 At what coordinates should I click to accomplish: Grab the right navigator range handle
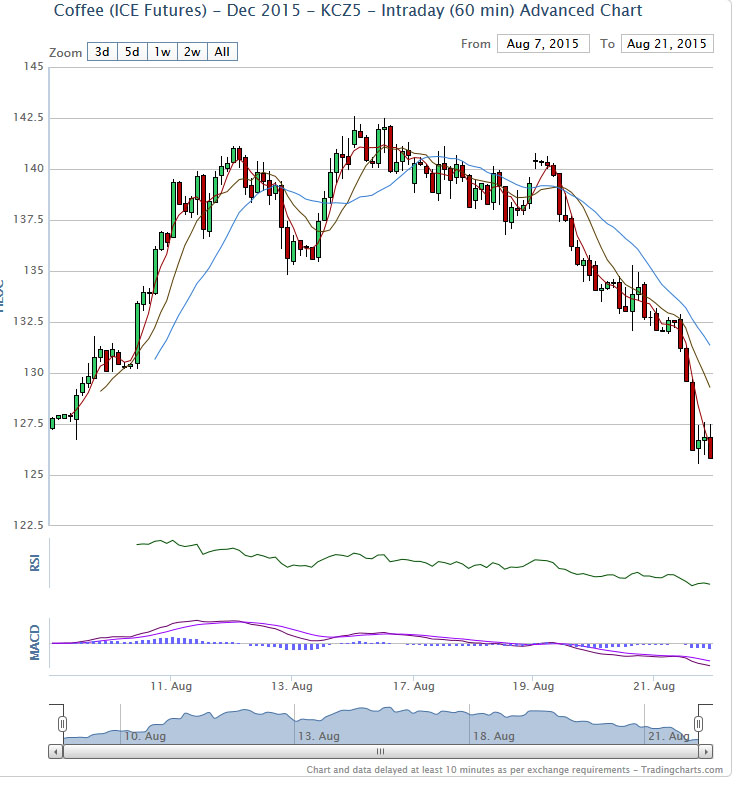(x=698, y=724)
